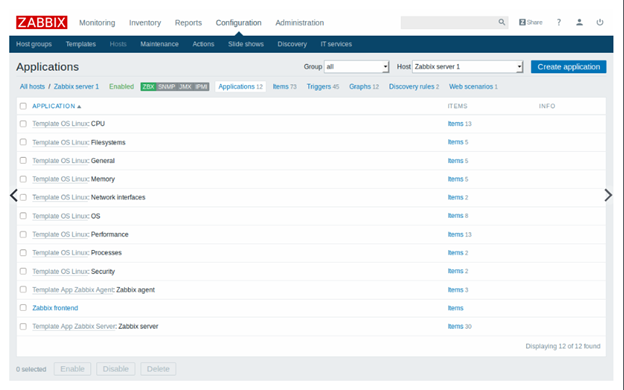Check the Filesystems application checkbox
Screen dimensions: 624x390
pyautogui.click(x=23, y=142)
